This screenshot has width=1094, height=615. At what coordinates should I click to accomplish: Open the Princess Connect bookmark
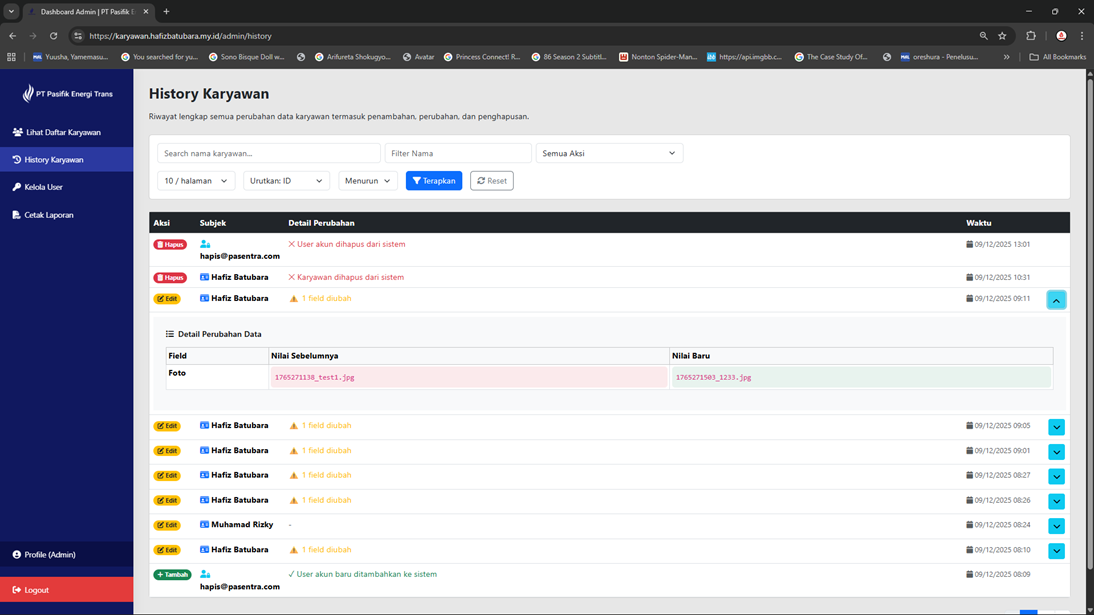click(482, 57)
